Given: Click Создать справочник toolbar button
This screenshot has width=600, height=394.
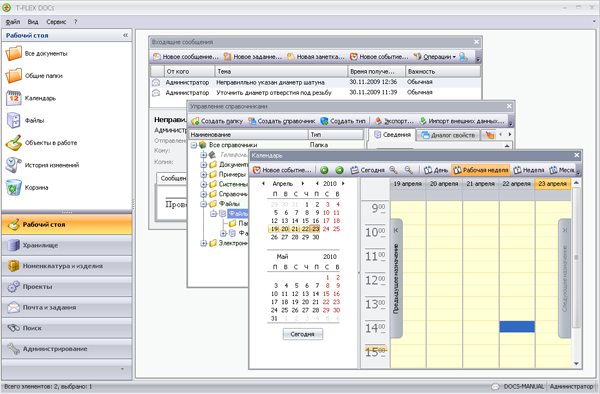Looking at the screenshot, I should [x=281, y=121].
